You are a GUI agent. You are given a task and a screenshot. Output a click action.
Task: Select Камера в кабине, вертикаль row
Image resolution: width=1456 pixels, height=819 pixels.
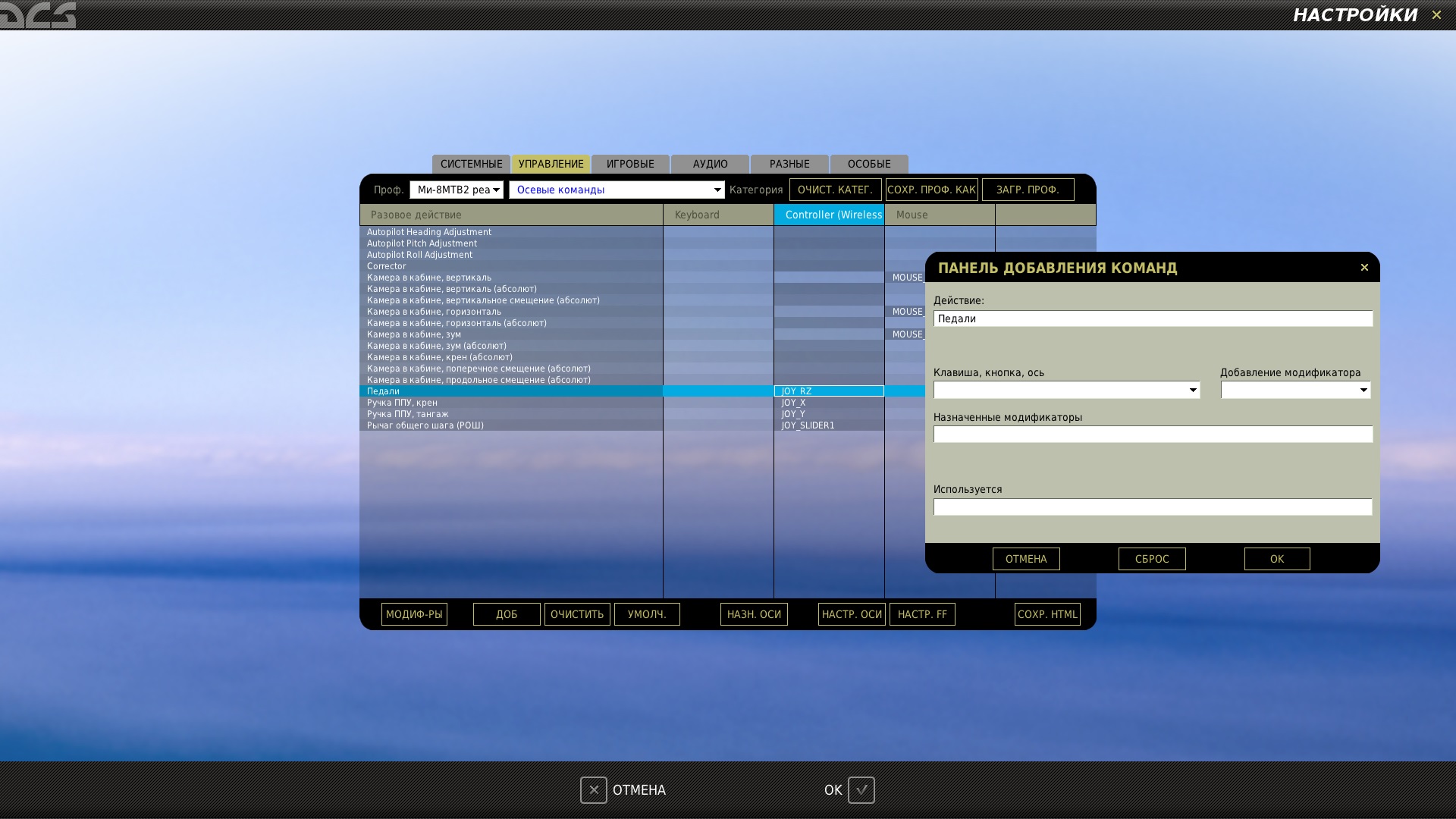coord(511,278)
